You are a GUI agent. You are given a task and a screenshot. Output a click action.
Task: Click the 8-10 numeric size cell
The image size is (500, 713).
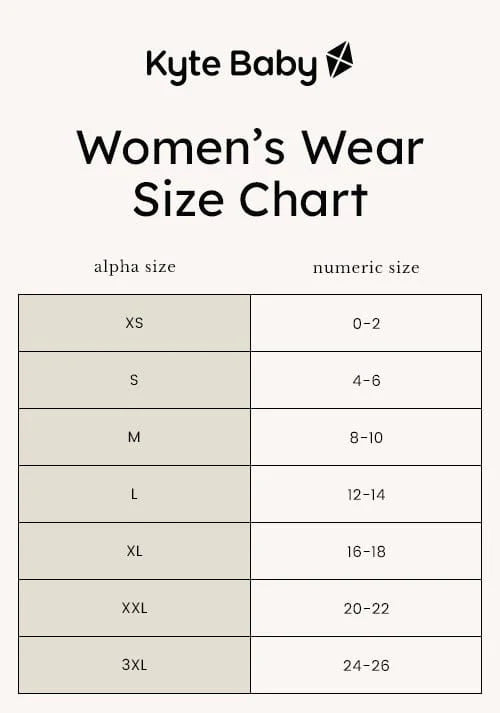[366, 437]
